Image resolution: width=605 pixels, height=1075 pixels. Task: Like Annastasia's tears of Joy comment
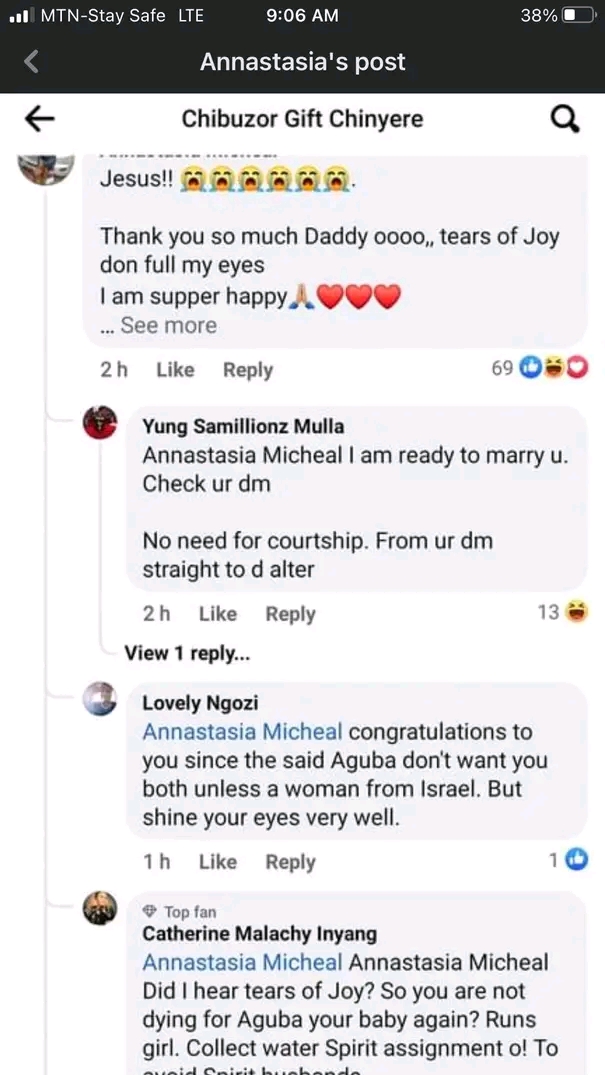pyautogui.click(x=175, y=370)
